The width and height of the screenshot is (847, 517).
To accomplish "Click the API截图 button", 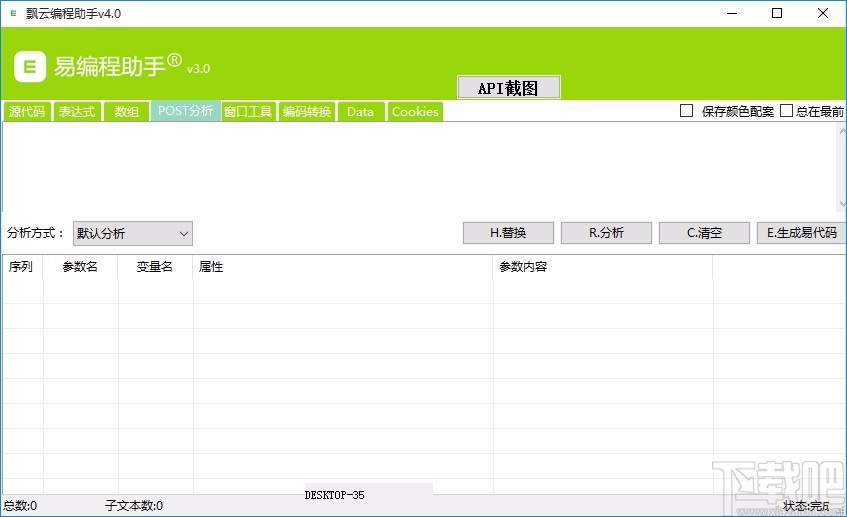I will click(x=508, y=88).
